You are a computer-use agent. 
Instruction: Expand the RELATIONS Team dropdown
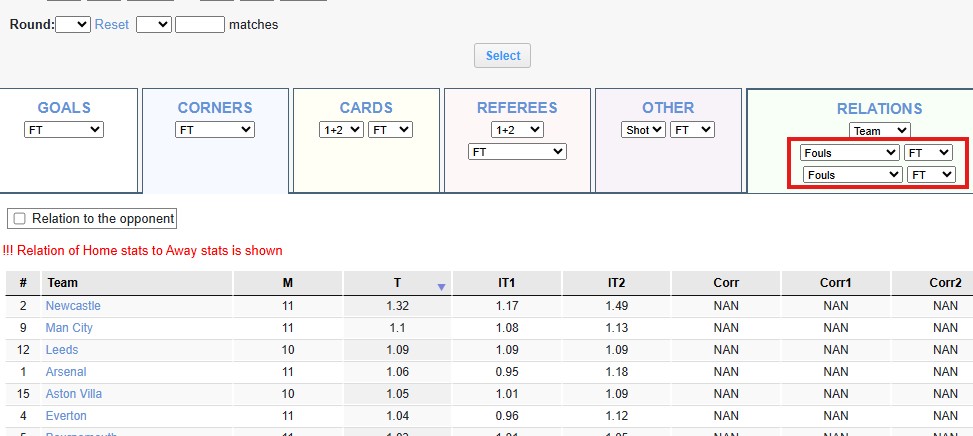point(880,130)
